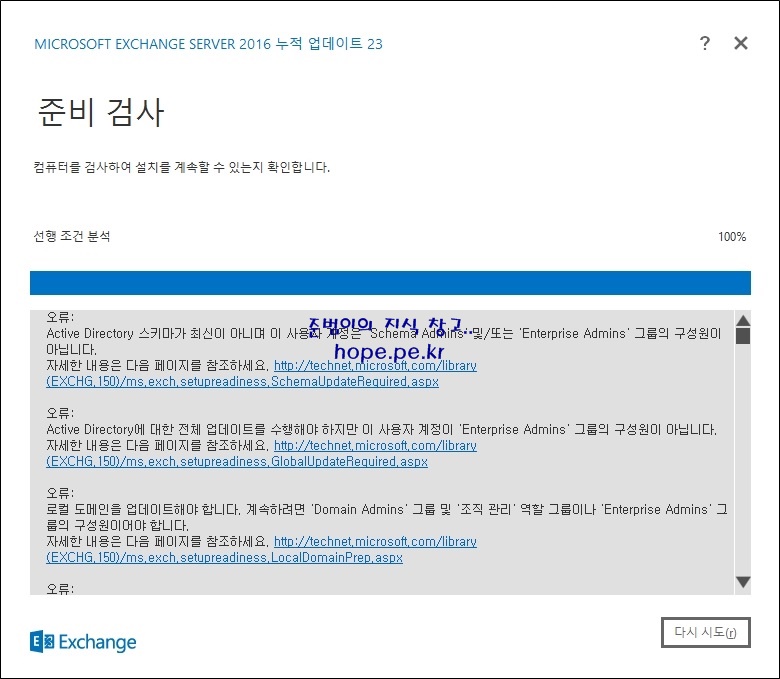Click the scrollbar down arrow in the error list
The image size is (780, 679).
[x=743, y=582]
